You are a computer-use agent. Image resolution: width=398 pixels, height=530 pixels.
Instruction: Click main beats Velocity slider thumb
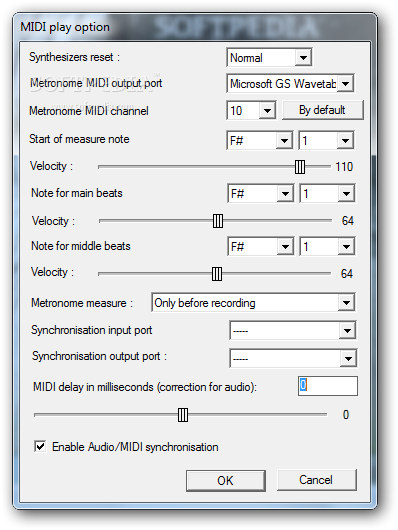pyautogui.click(x=218, y=221)
